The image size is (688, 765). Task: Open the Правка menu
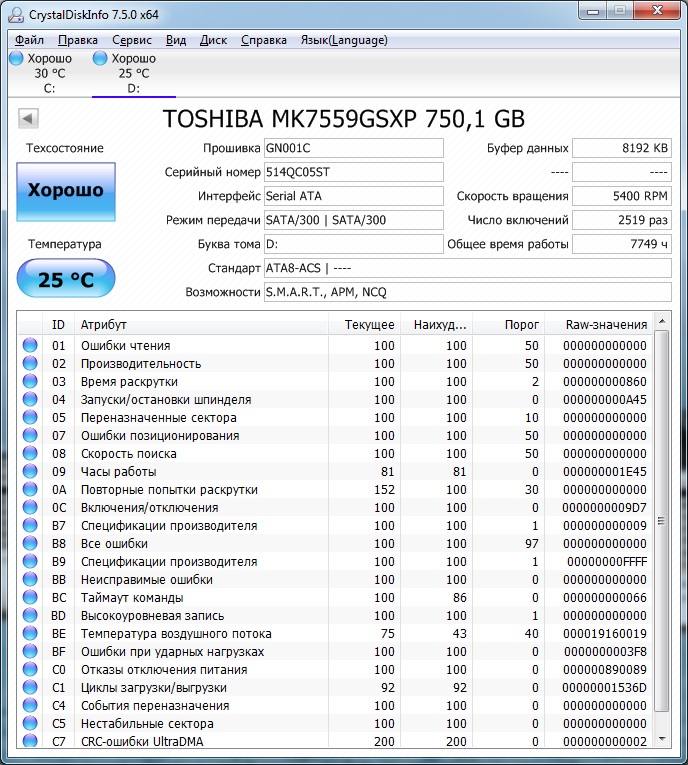coord(78,40)
